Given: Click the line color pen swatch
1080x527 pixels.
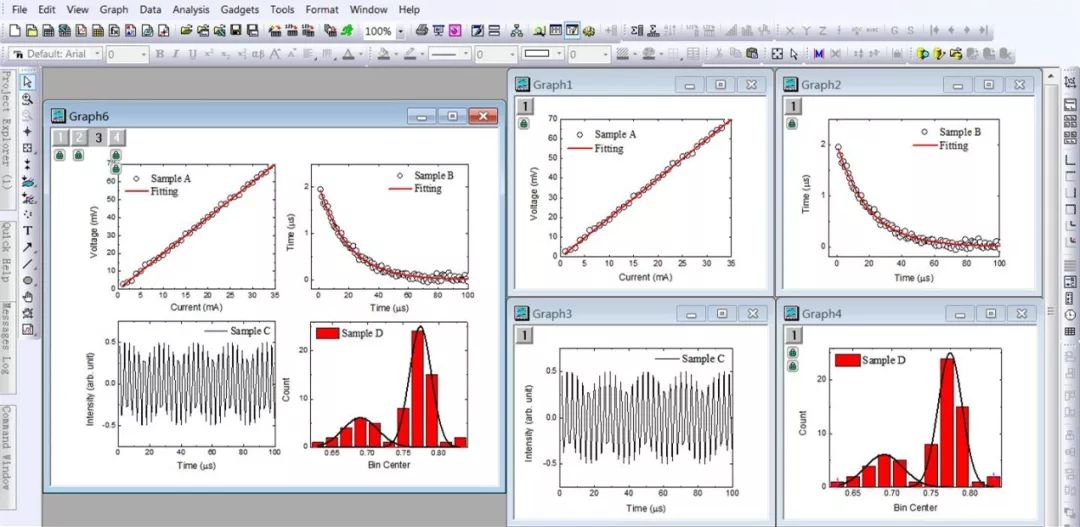Looking at the screenshot, I should pos(409,54).
